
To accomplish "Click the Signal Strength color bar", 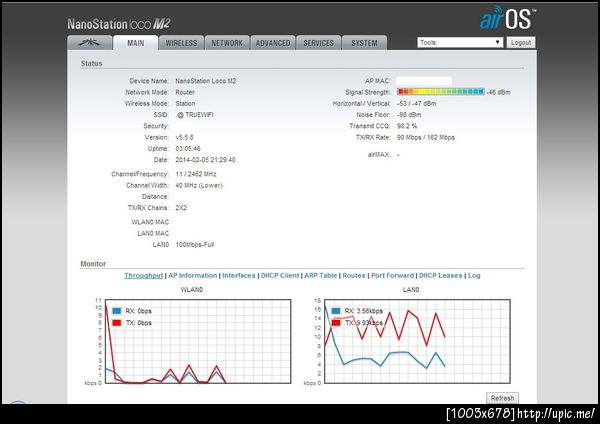I will point(441,92).
